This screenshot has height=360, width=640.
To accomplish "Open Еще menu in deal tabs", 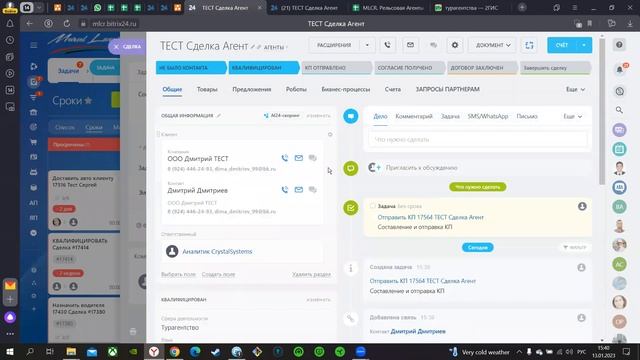I will [575, 89].
